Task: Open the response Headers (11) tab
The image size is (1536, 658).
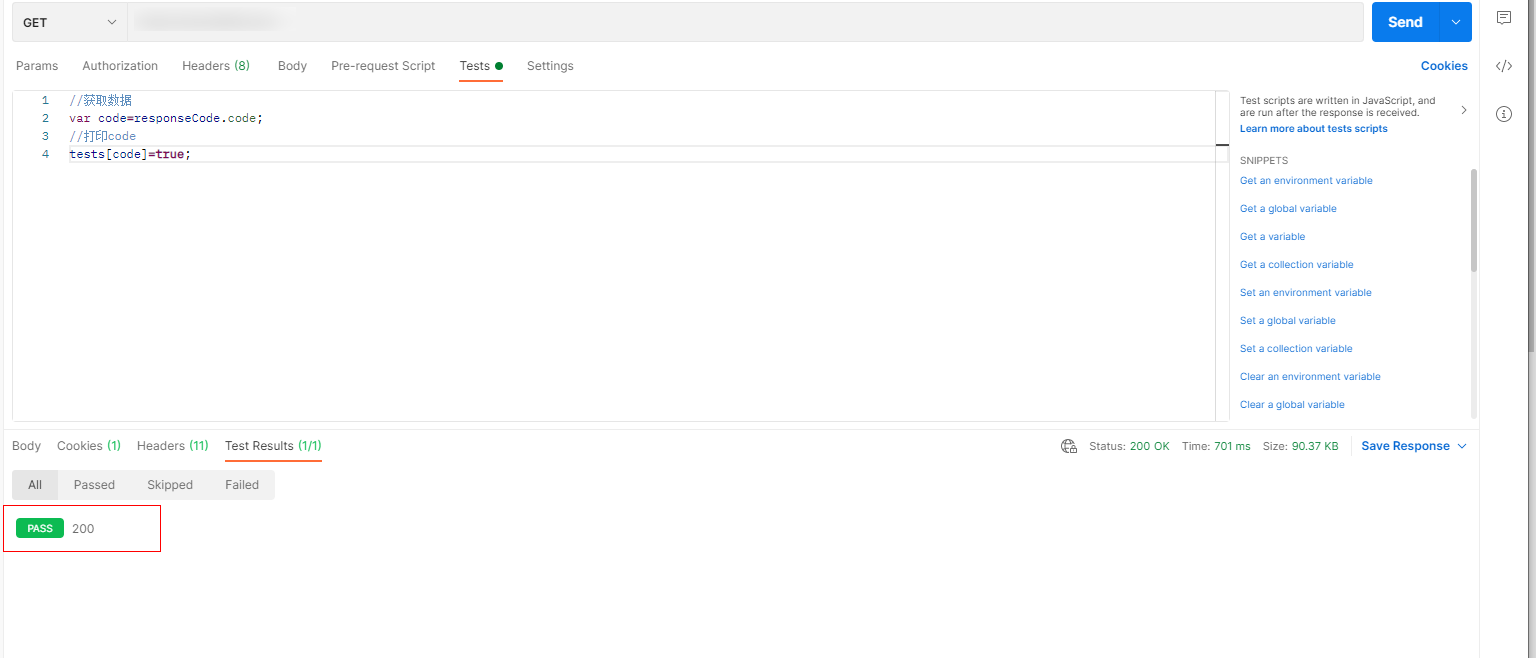Action: 173,446
